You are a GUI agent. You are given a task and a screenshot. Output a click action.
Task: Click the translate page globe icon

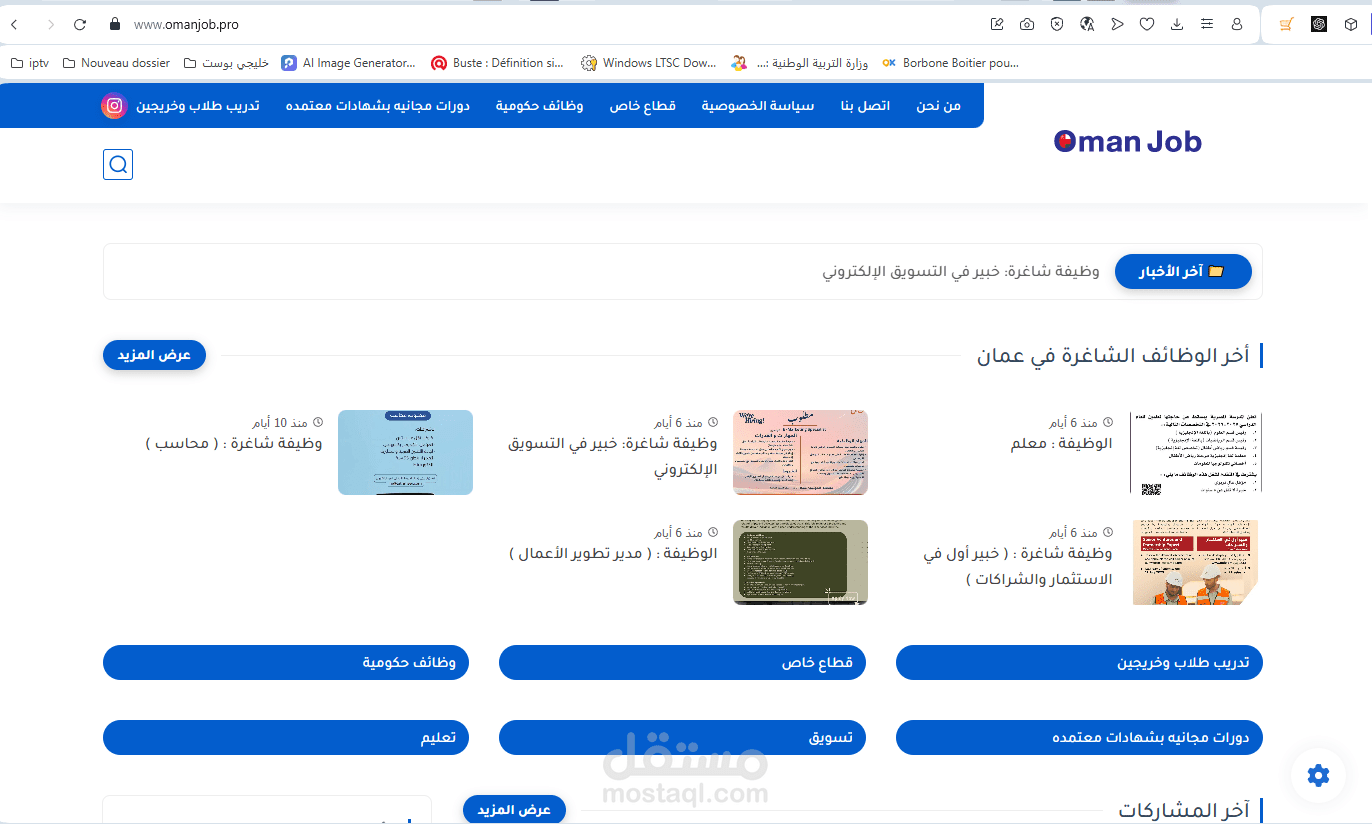point(1087,24)
